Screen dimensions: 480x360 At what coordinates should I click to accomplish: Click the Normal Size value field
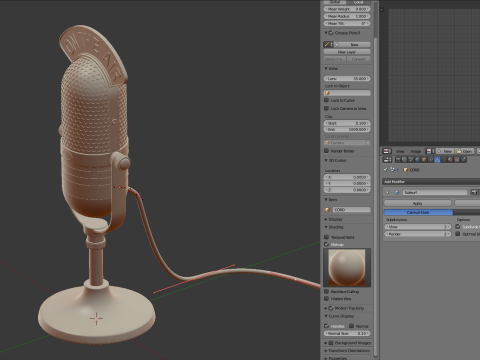coord(347,333)
